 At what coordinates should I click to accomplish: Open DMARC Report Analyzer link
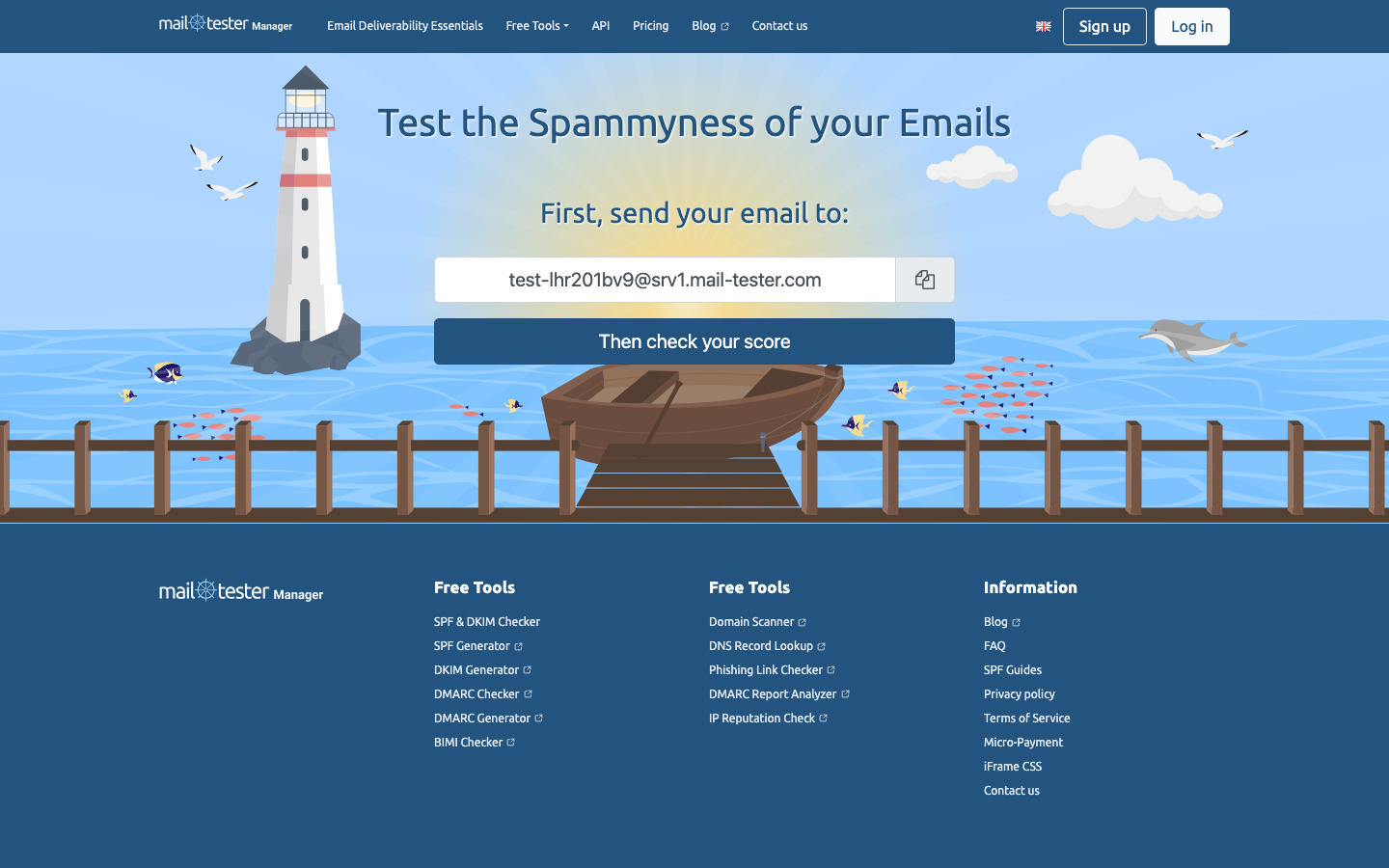(778, 694)
